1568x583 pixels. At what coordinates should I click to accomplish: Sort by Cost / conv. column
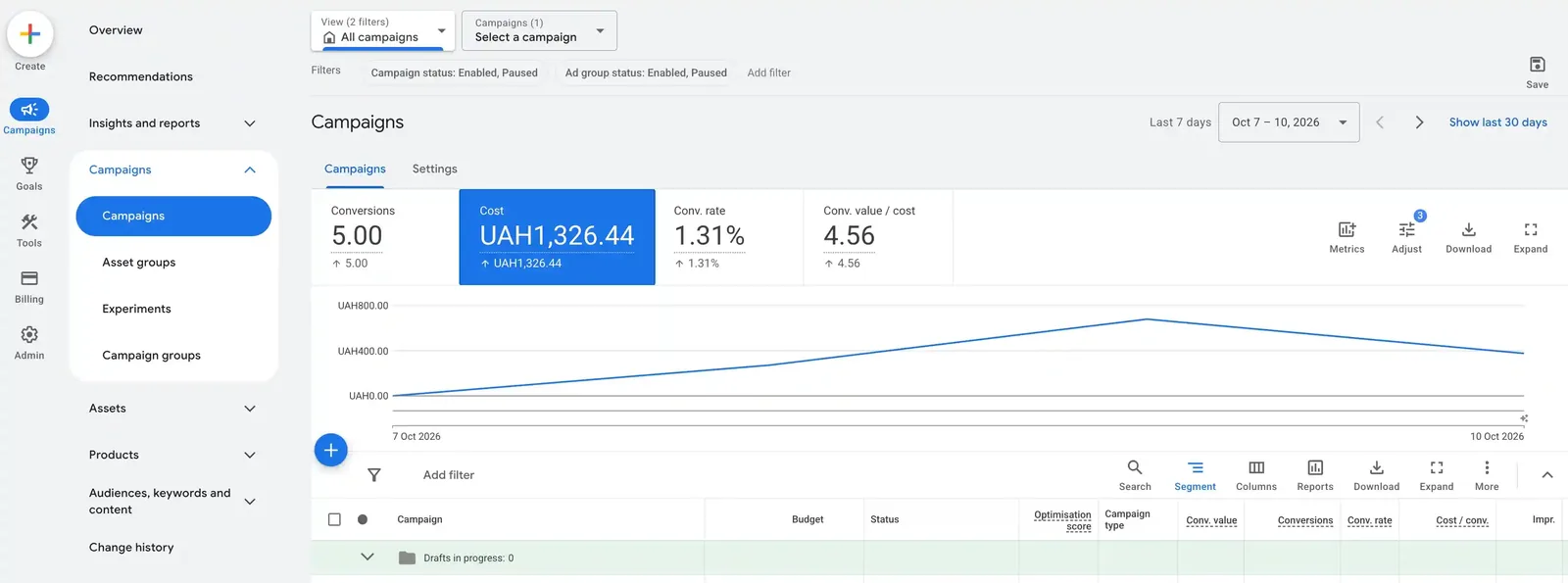tap(1462, 520)
